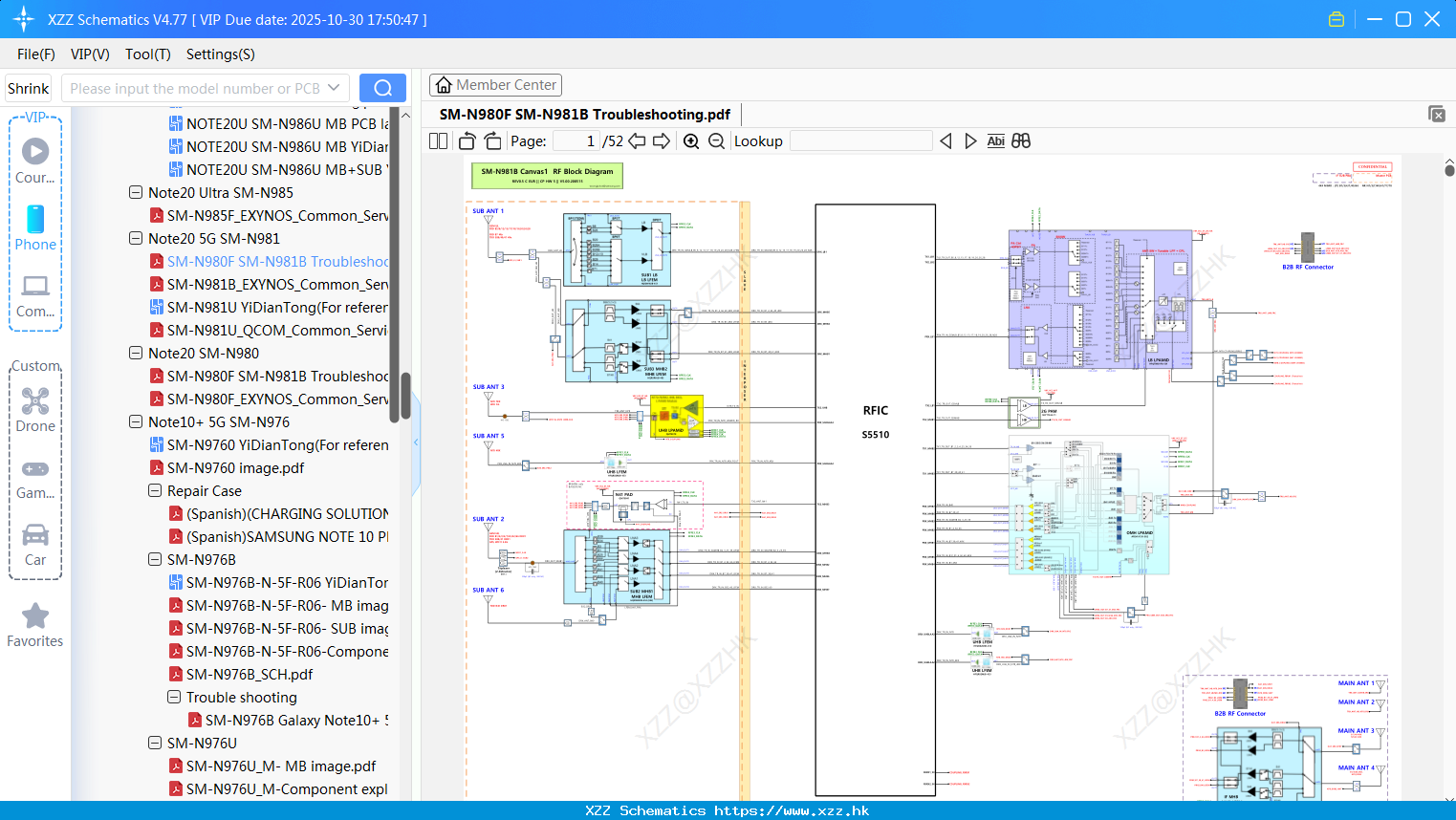Collapse the Note20 Ultra SM-N985 node
The image size is (1456, 820).
click(x=136, y=192)
